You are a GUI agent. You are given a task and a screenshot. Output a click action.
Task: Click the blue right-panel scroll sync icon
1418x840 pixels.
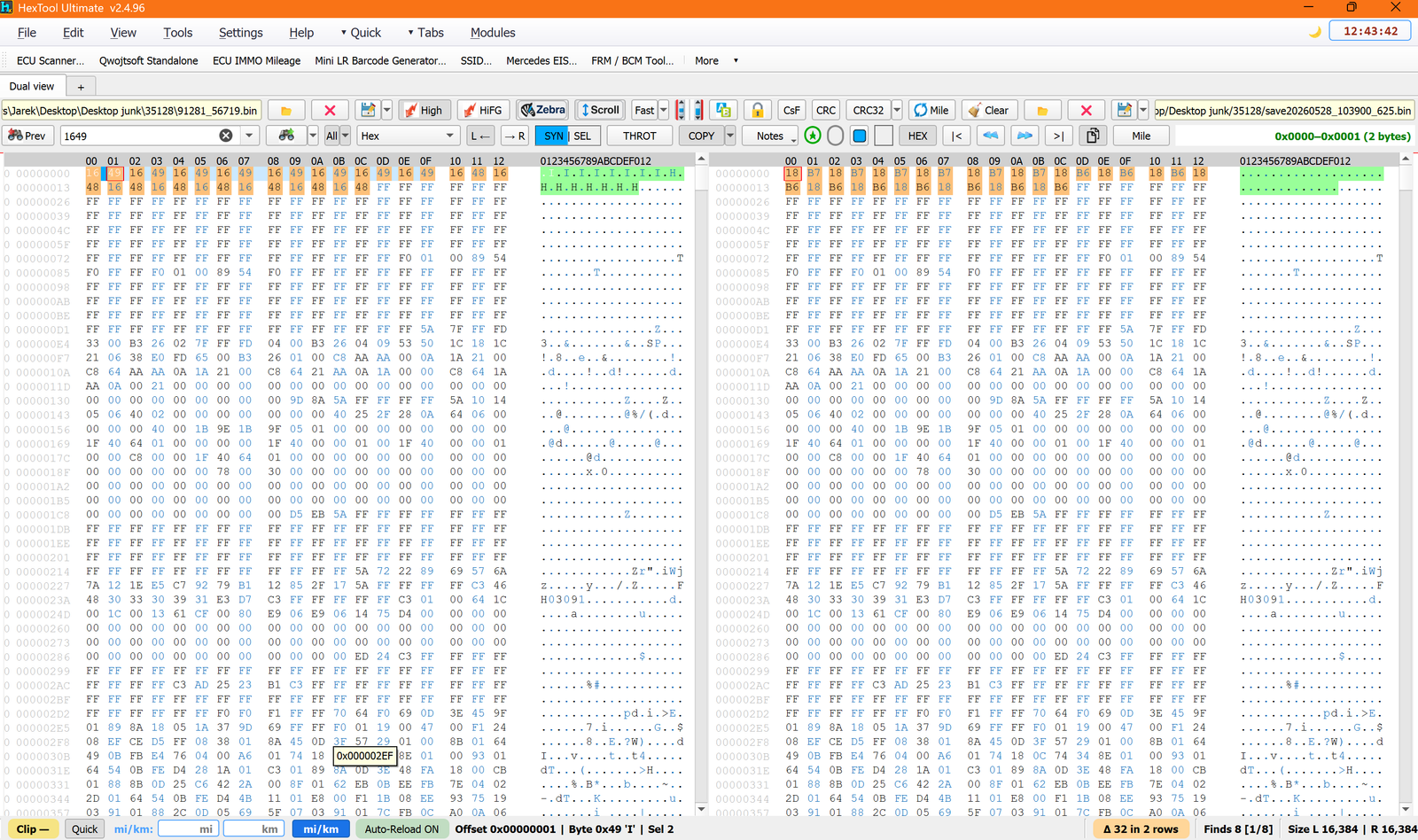tap(698, 110)
